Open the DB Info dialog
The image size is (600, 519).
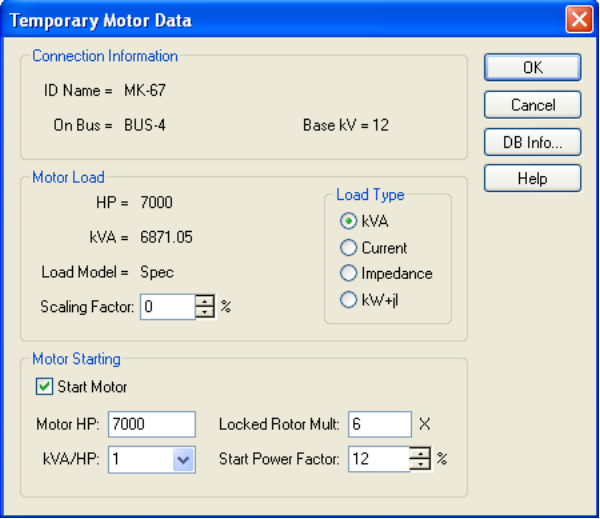coord(532,141)
